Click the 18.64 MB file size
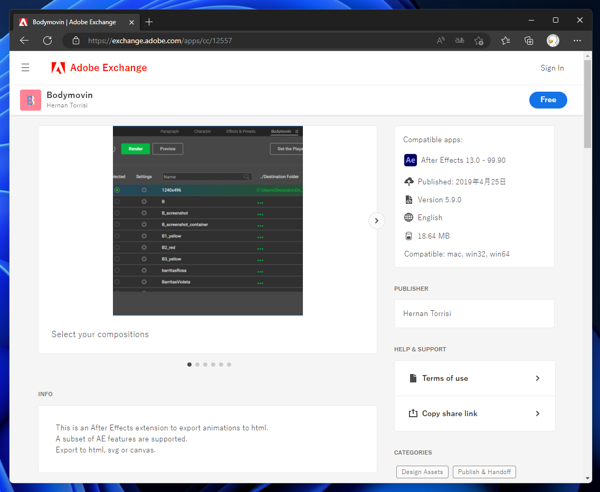600x492 pixels. pyautogui.click(x=434, y=236)
